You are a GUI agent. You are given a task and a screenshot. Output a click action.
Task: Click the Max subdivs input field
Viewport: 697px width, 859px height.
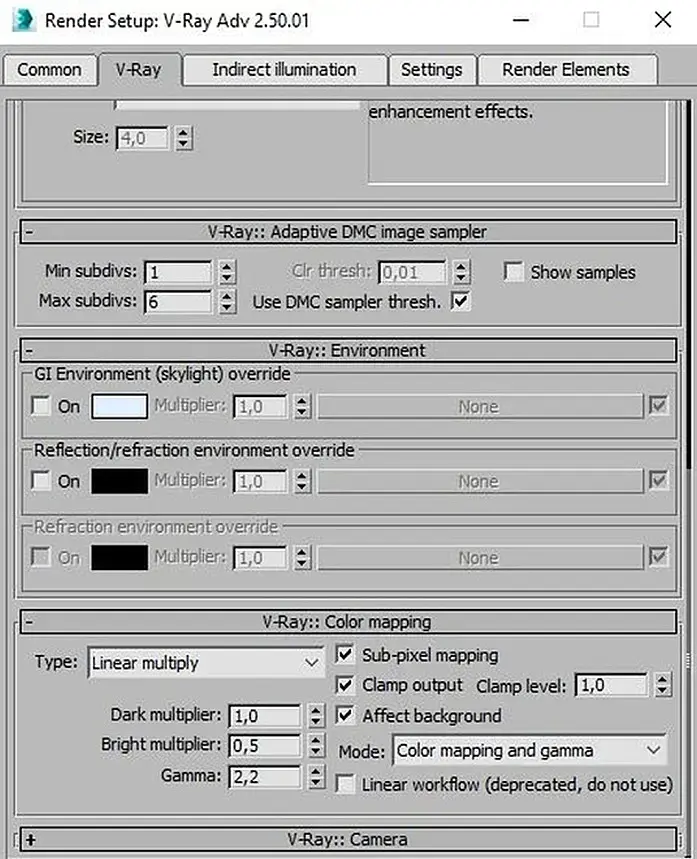[x=178, y=302]
